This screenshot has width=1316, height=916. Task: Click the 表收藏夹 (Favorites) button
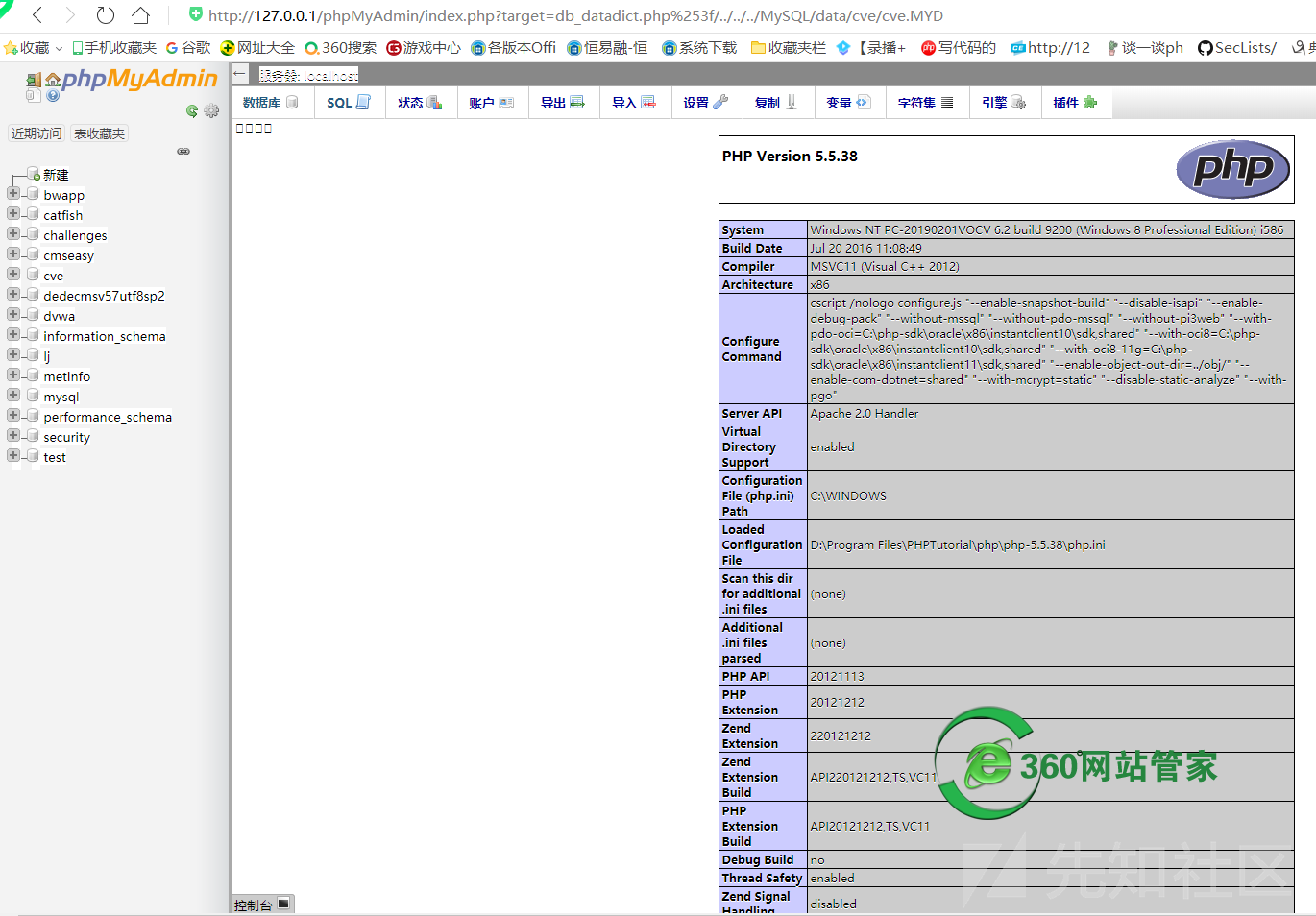[100, 133]
